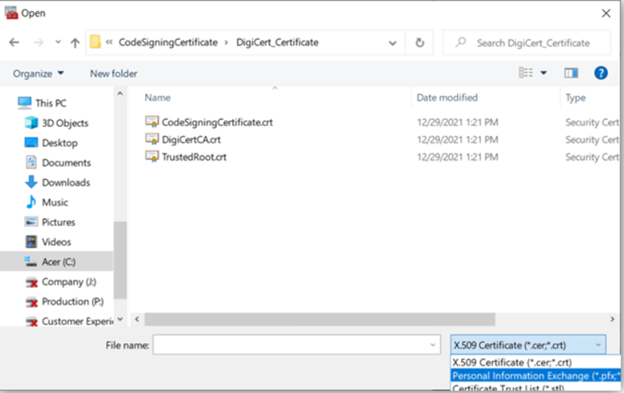Click the TrustedRoot.crt certificate icon
Viewport: 624px width, 393px height.
pos(152,156)
